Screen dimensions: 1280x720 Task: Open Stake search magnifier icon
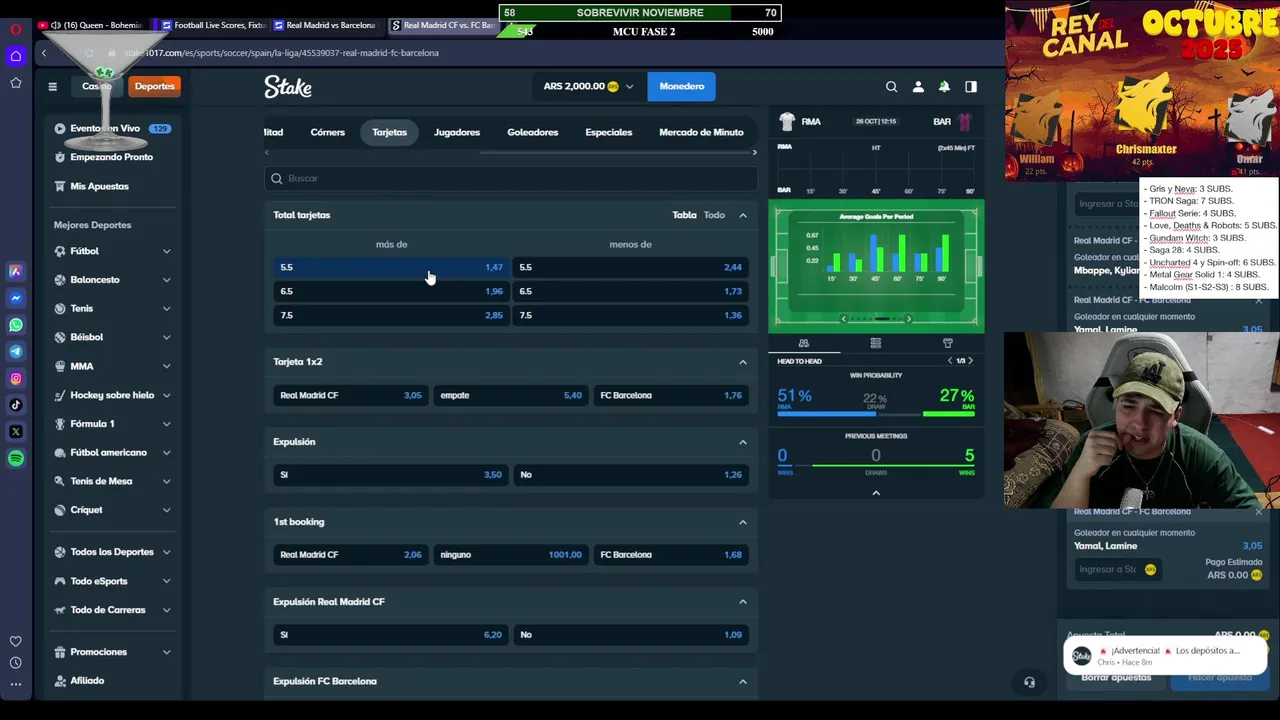pyautogui.click(x=891, y=87)
